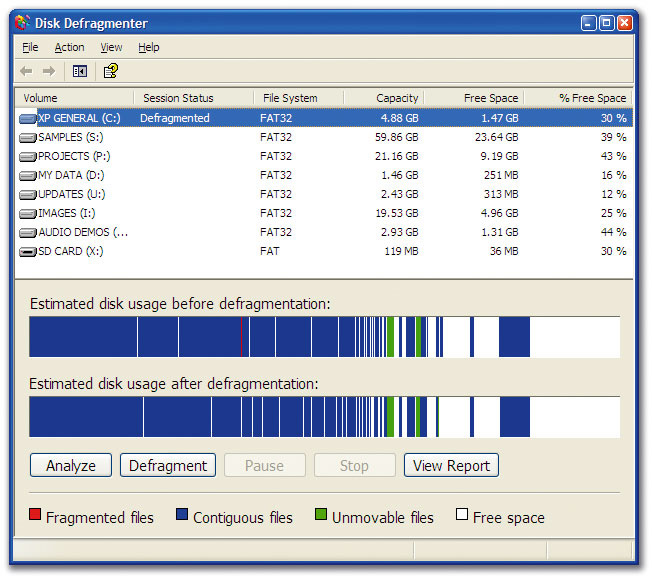
Task: Click the green Unmovable files legend swatch
Action: (x=322, y=516)
